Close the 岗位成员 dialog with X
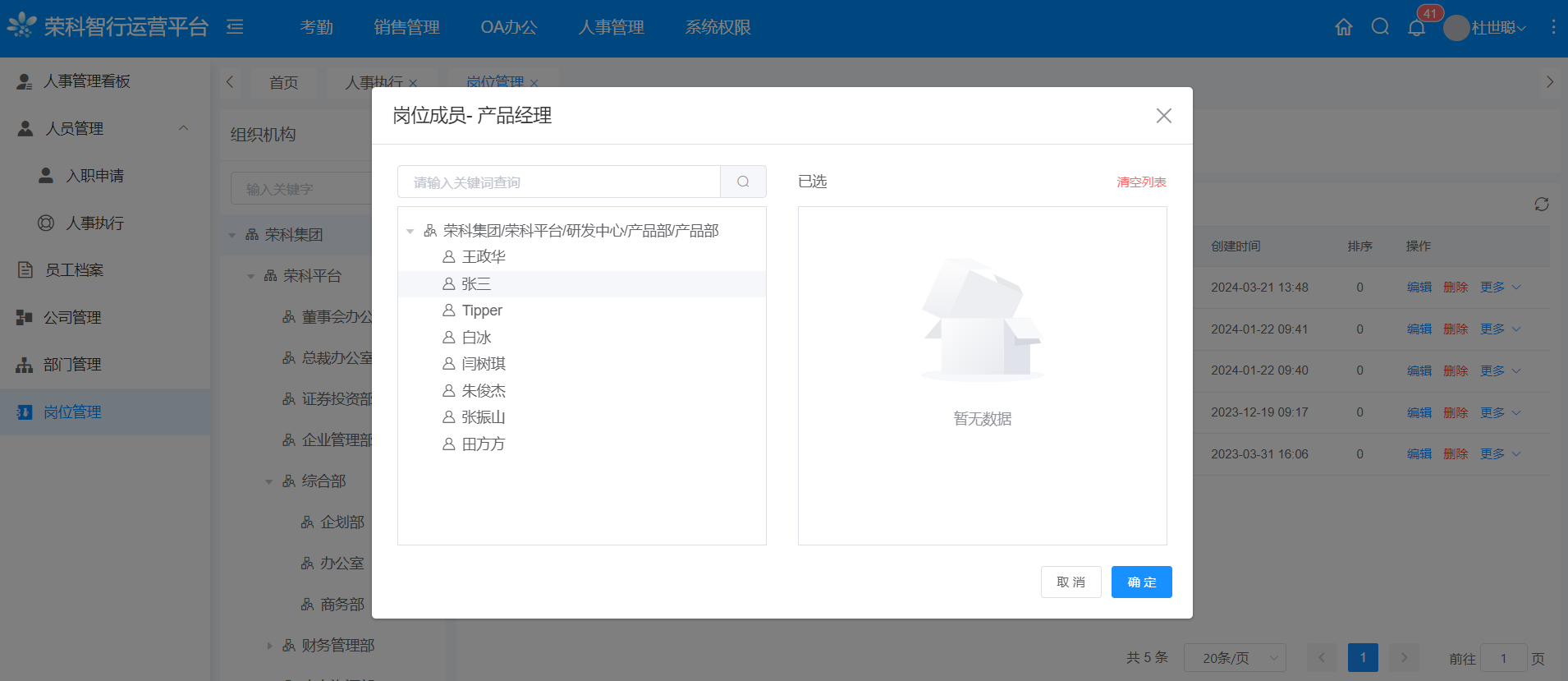 (1163, 116)
